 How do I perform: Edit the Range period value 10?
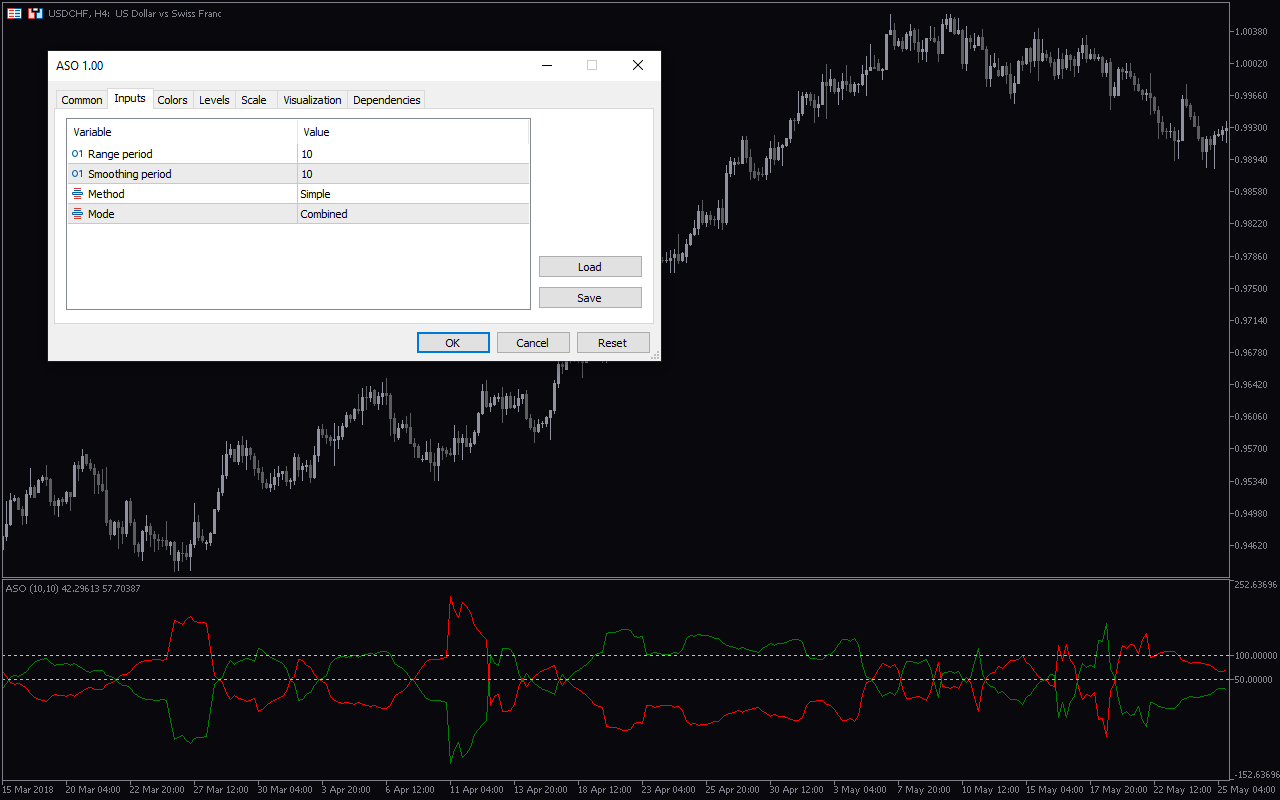413,154
